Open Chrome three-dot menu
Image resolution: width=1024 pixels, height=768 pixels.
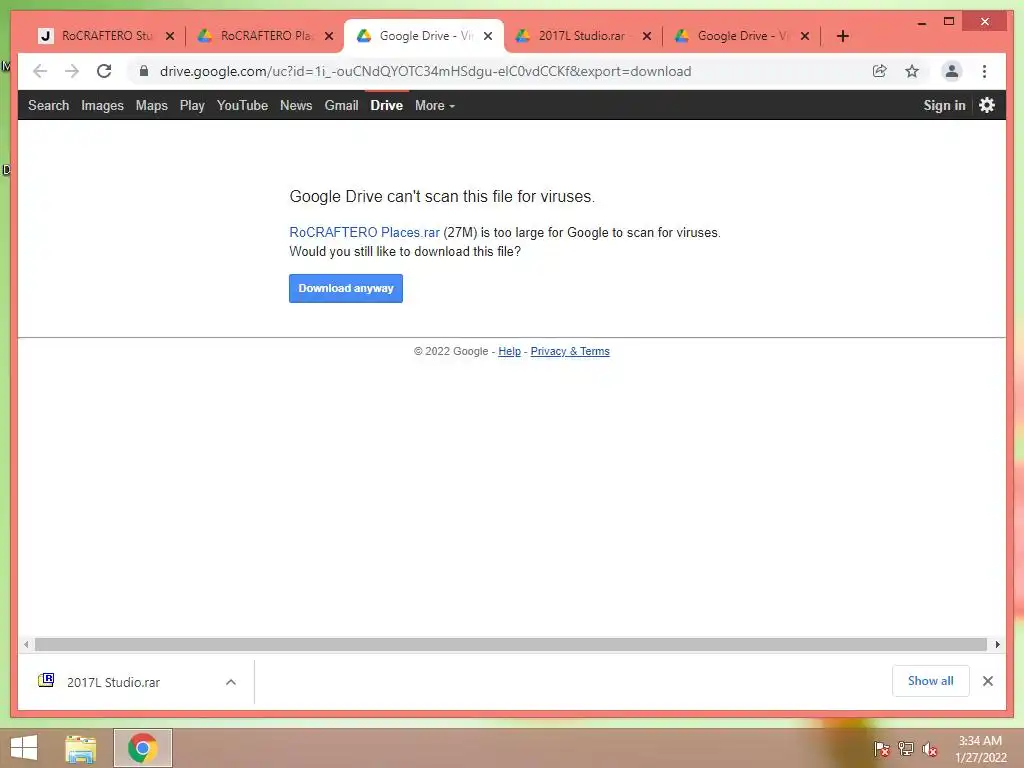(984, 71)
